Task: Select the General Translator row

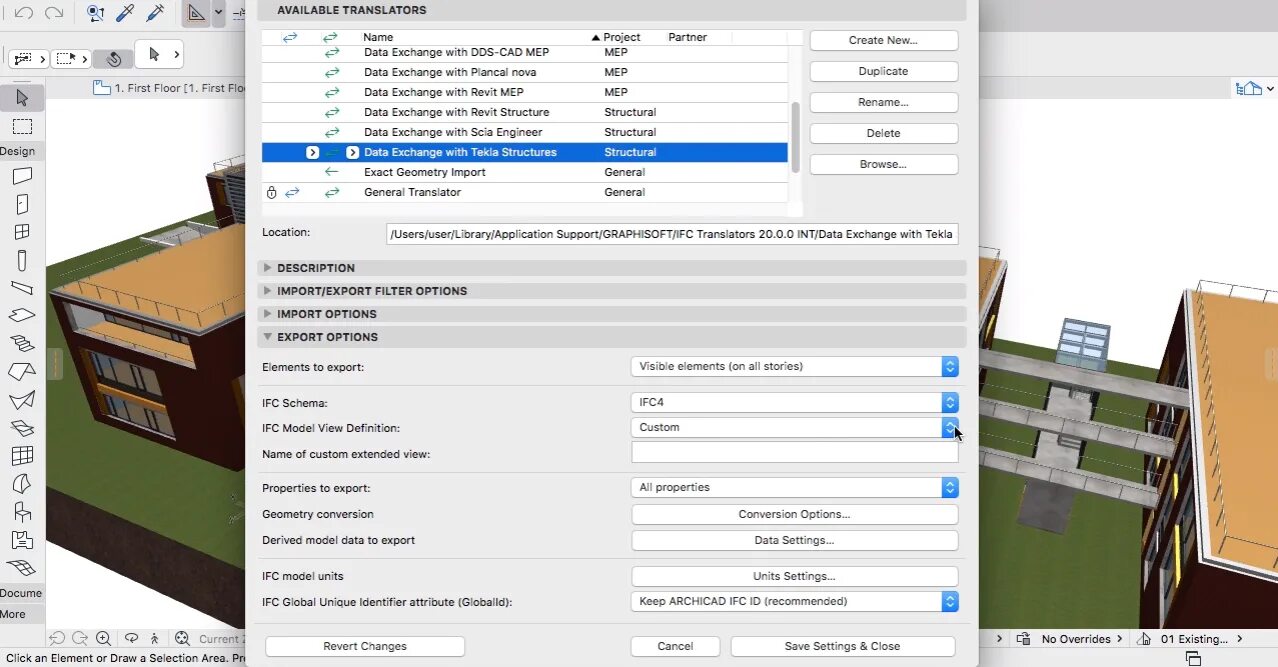Action: pos(524,192)
